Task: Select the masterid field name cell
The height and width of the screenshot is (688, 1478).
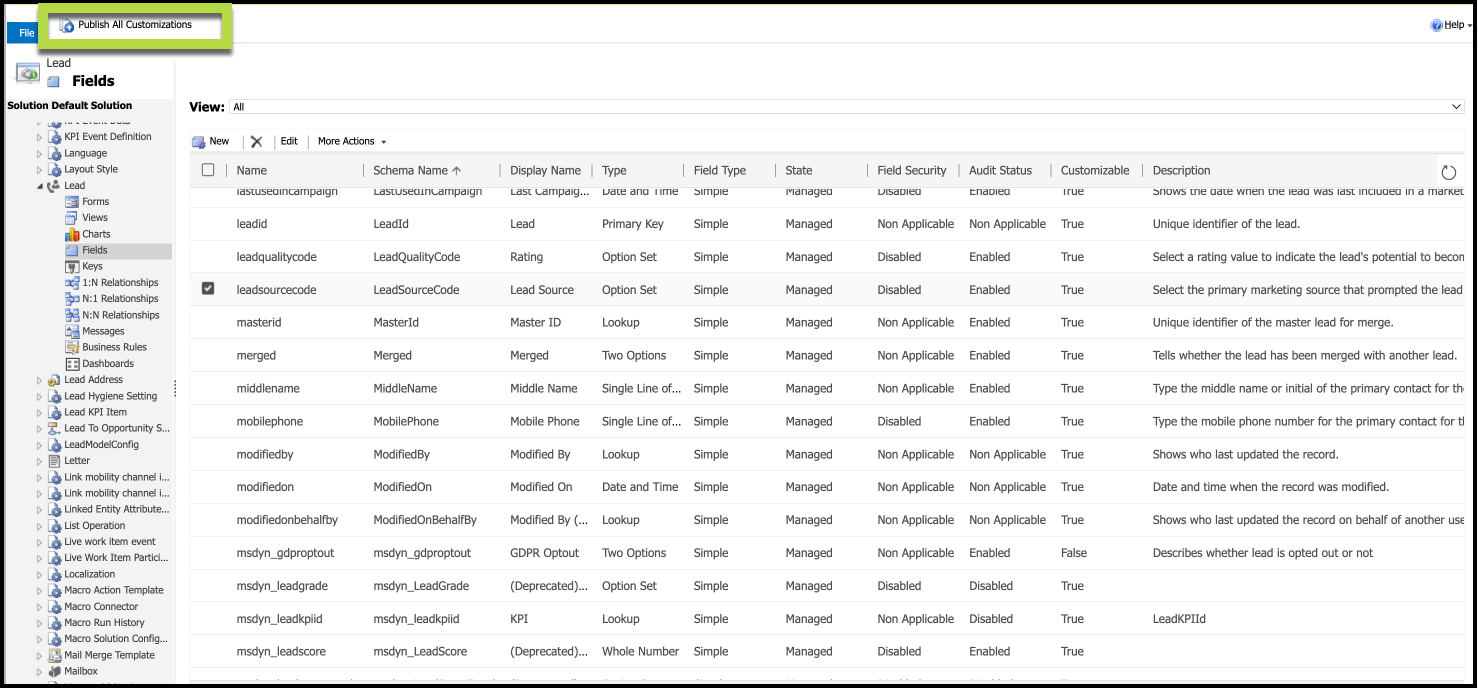Action: (x=259, y=323)
